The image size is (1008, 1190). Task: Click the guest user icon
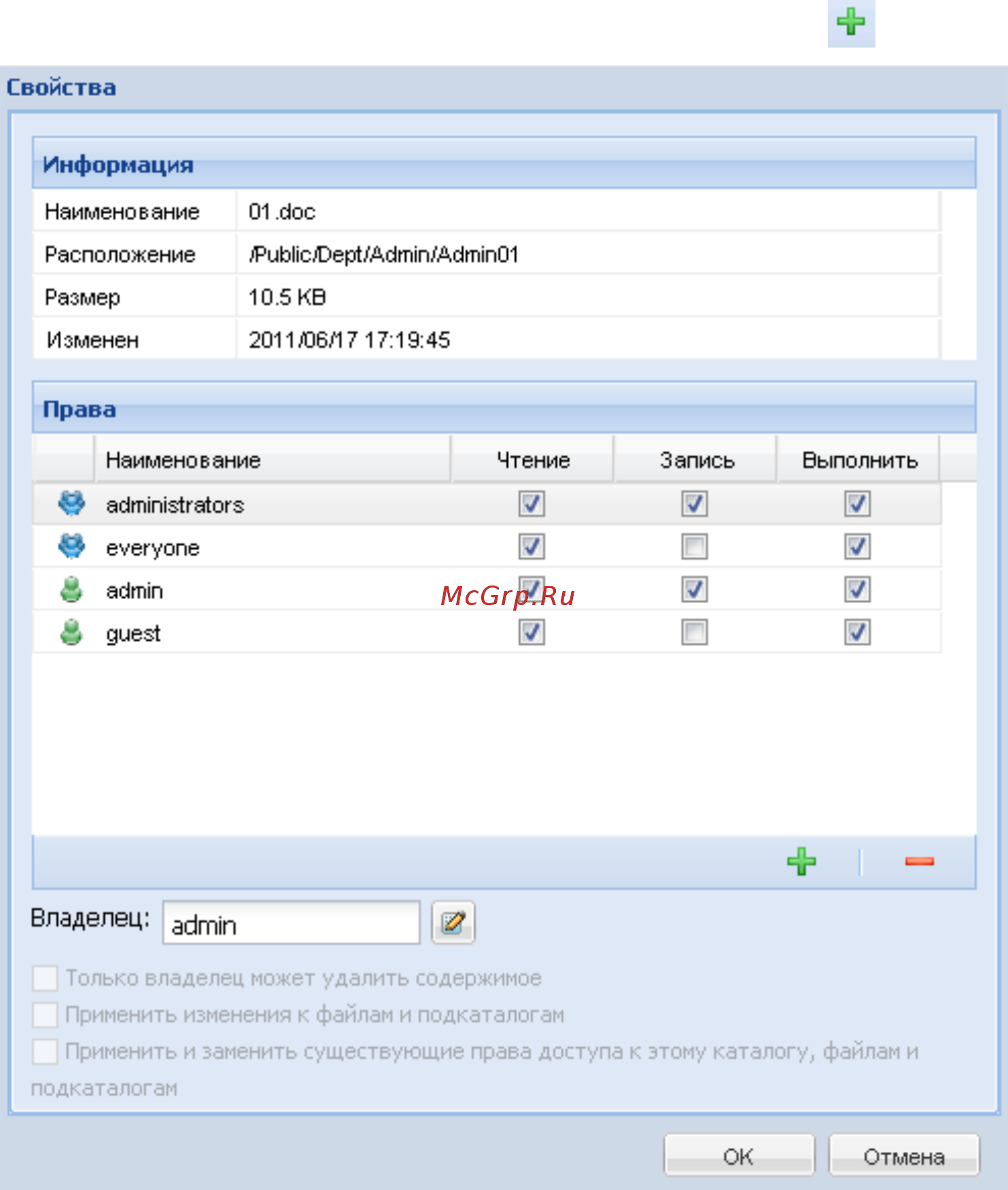71,632
